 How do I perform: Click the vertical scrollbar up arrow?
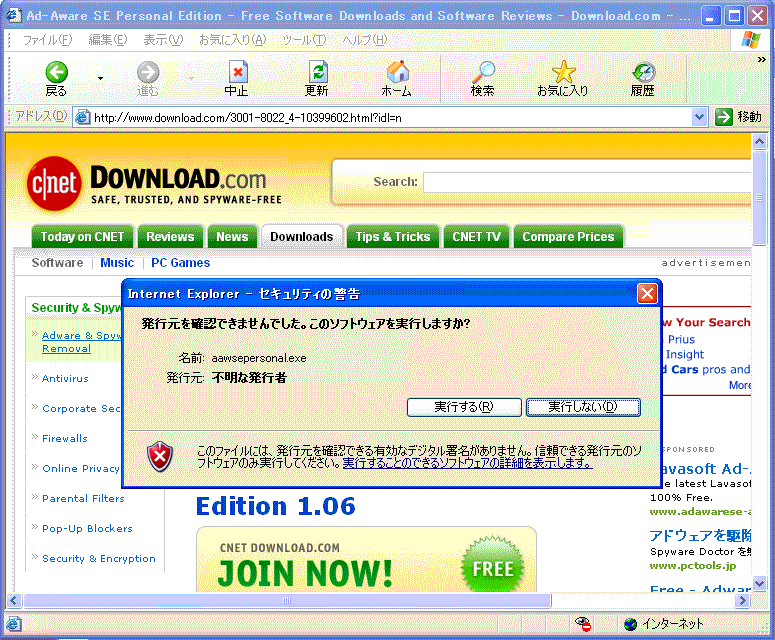coord(760,142)
